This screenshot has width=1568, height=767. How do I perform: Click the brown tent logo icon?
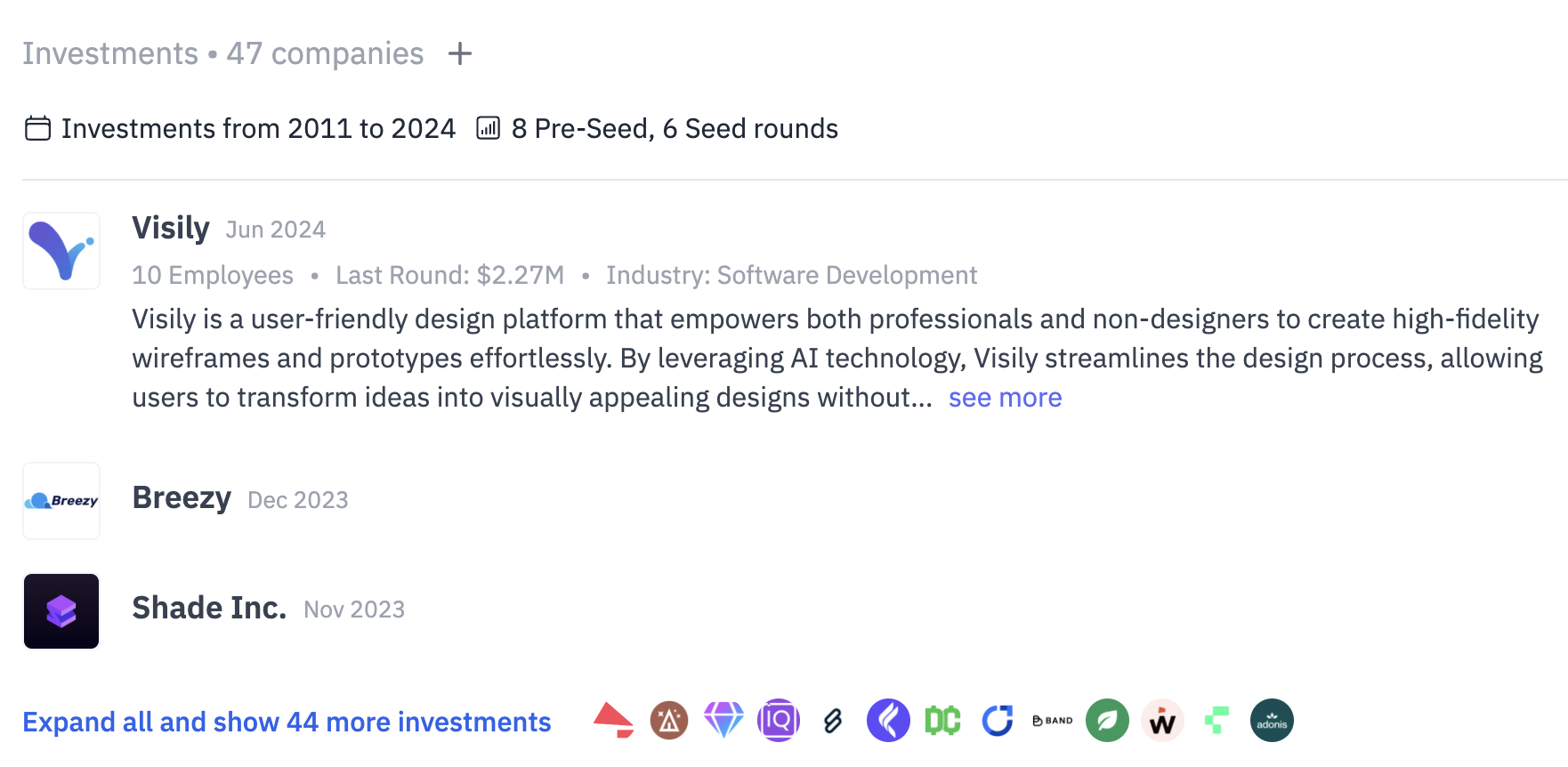(669, 721)
